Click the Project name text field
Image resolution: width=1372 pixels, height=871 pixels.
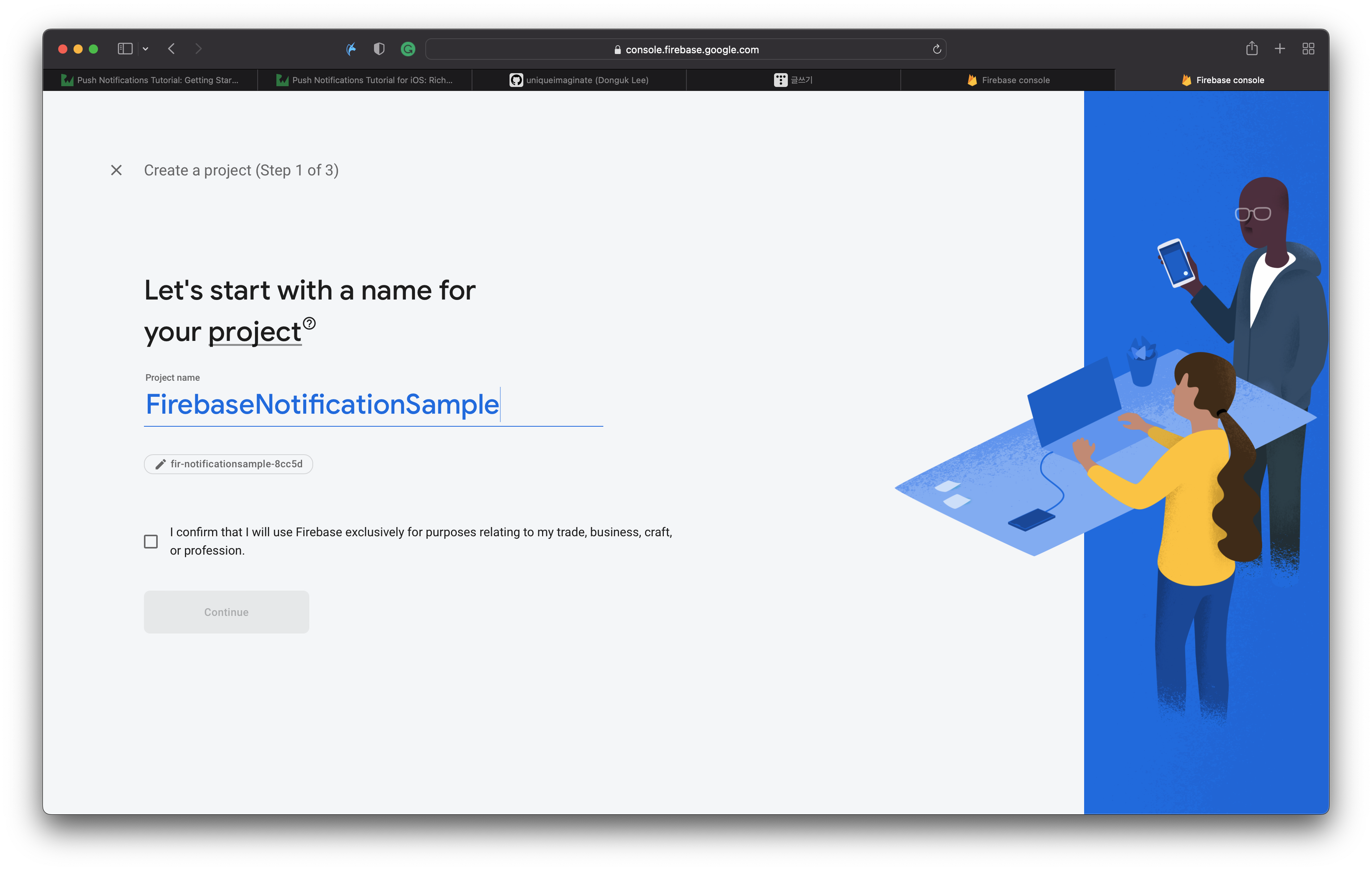click(373, 405)
